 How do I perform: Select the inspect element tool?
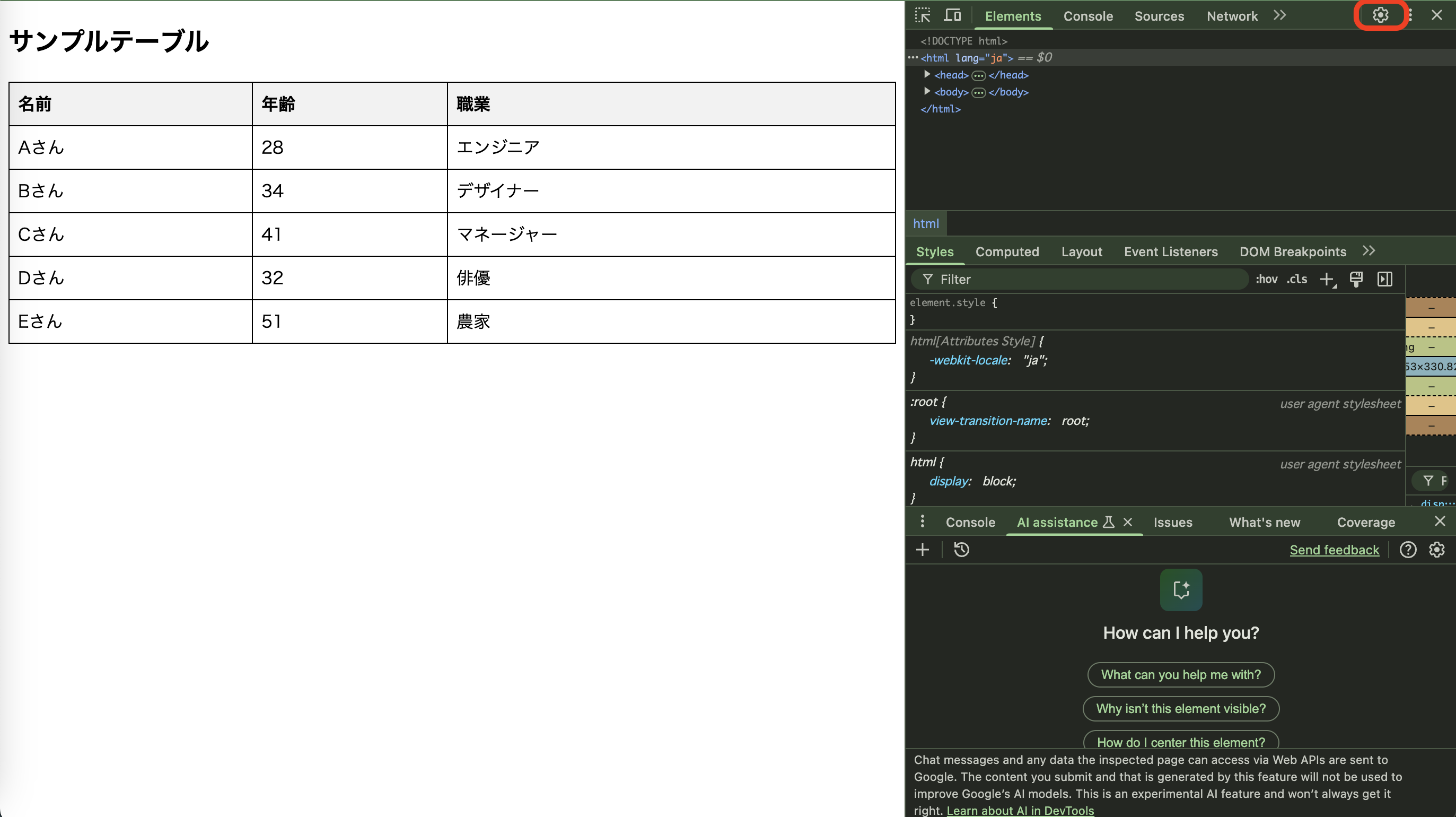(x=923, y=15)
